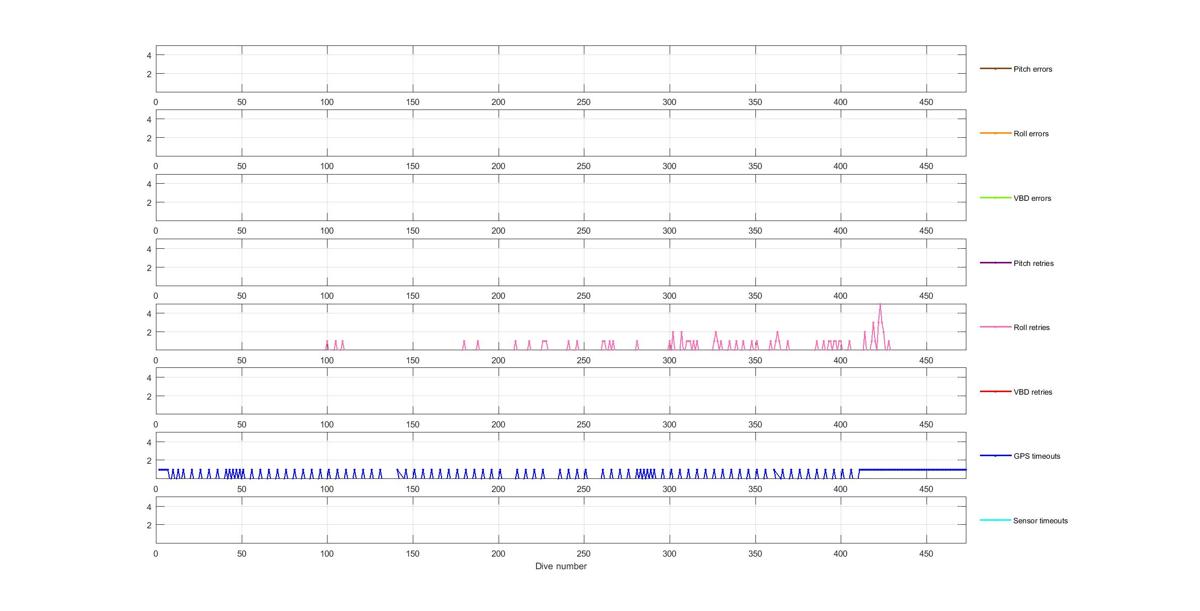Select the pink Roll retries legend line
The width and height of the screenshot is (1200, 611).
(995, 327)
